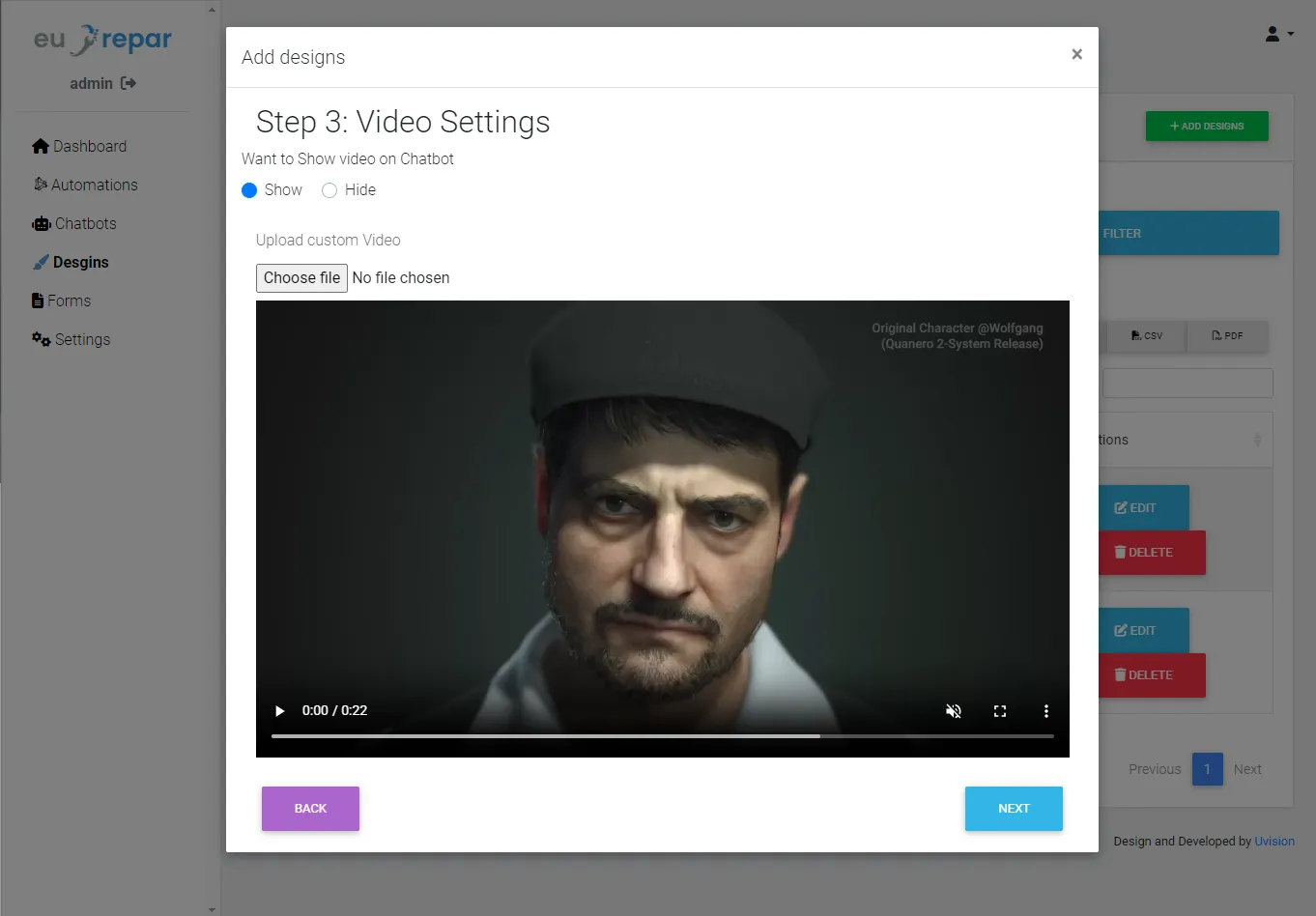
Task: Go to the next step with NEXT
Action: [x=1014, y=809]
